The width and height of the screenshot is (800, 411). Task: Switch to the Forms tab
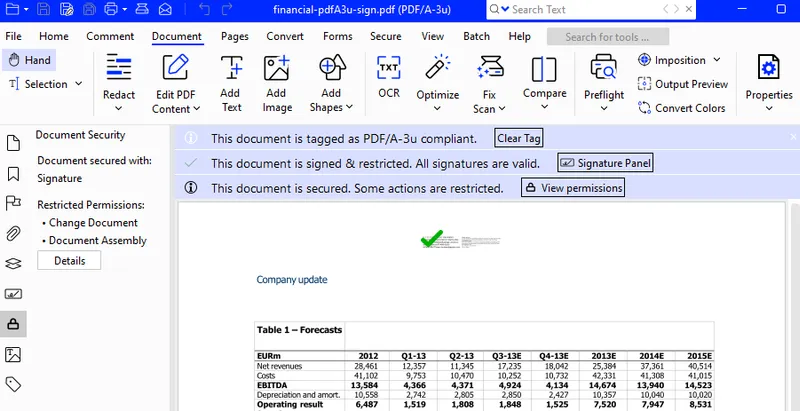point(338,36)
